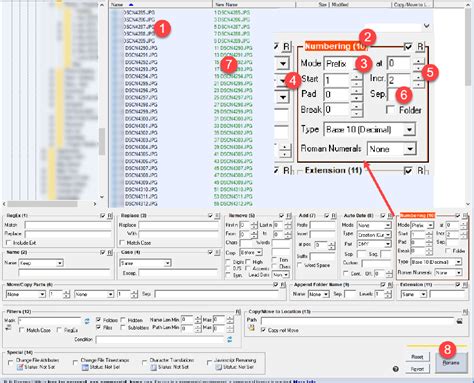Click the refresh icon beside the Mask field

(87, 321)
